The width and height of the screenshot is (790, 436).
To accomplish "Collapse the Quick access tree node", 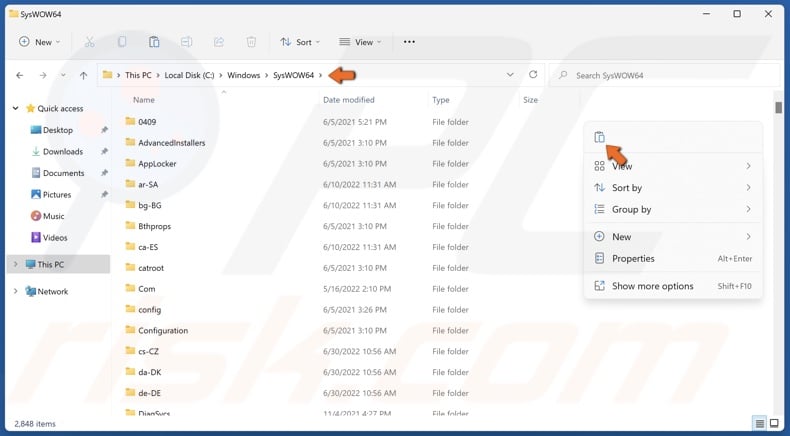I will tap(16, 108).
